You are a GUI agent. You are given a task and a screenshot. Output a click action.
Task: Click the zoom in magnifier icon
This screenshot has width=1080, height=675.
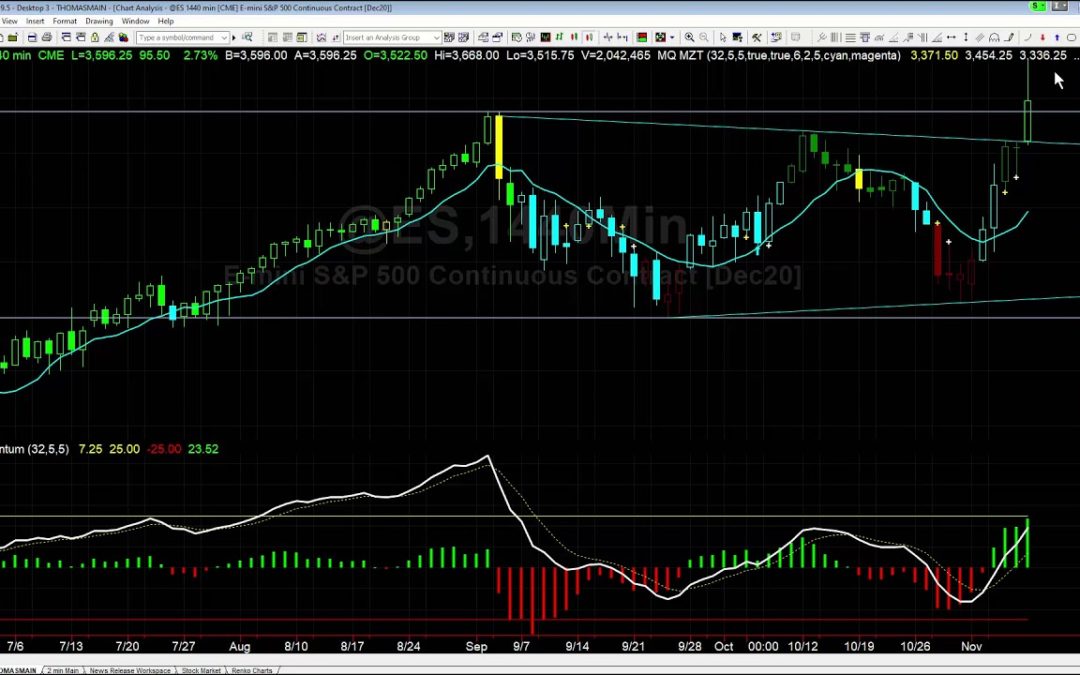[x=690, y=37]
